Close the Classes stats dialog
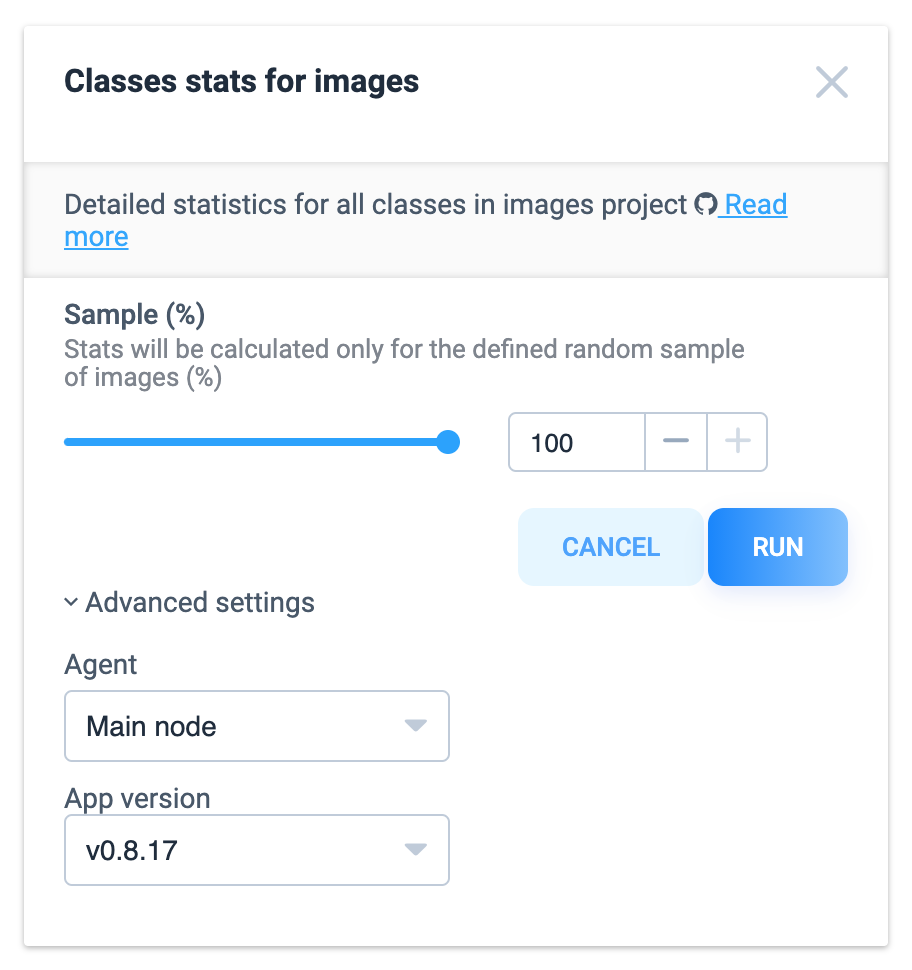This screenshot has height=970, width=912. click(831, 82)
